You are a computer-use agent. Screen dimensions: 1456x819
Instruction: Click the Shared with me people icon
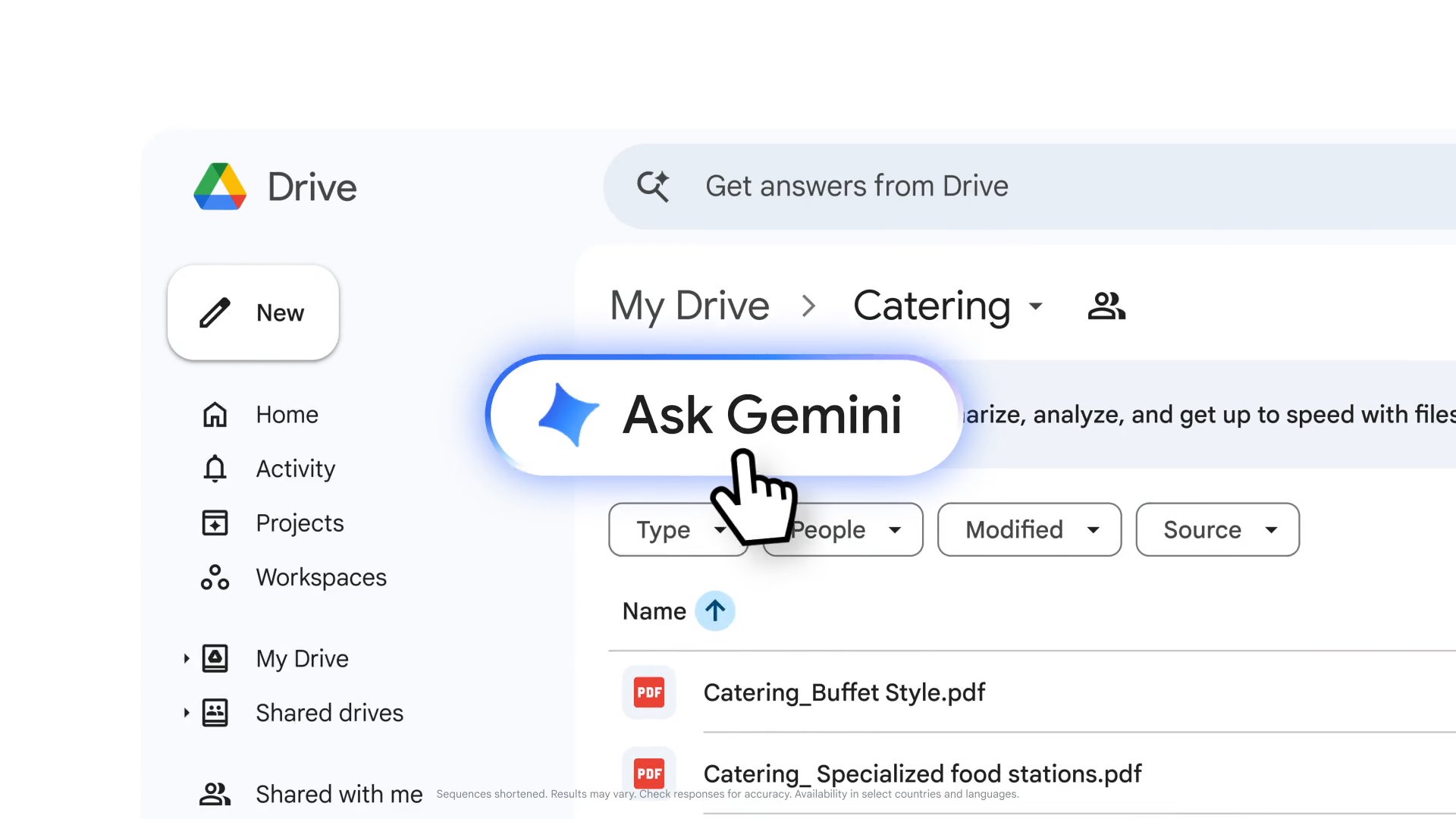coord(215,794)
